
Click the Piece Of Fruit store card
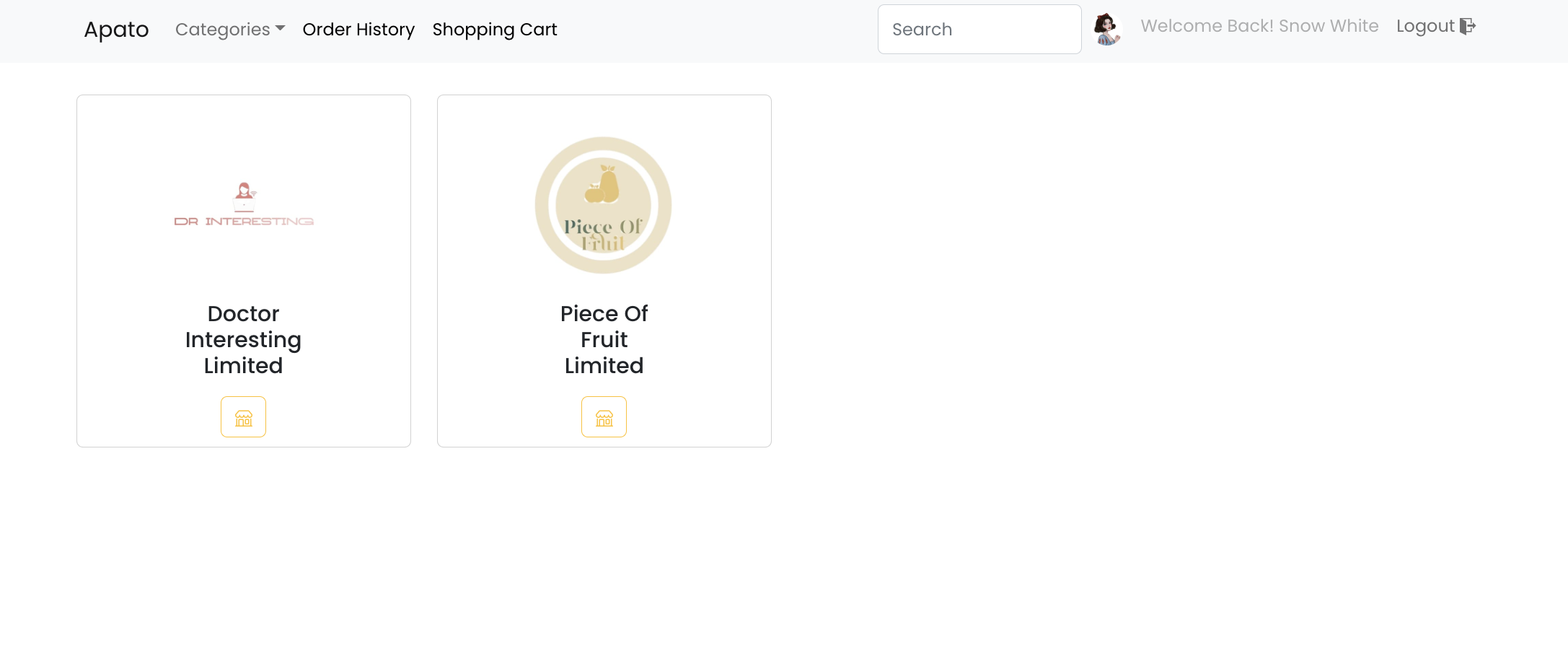click(x=604, y=271)
